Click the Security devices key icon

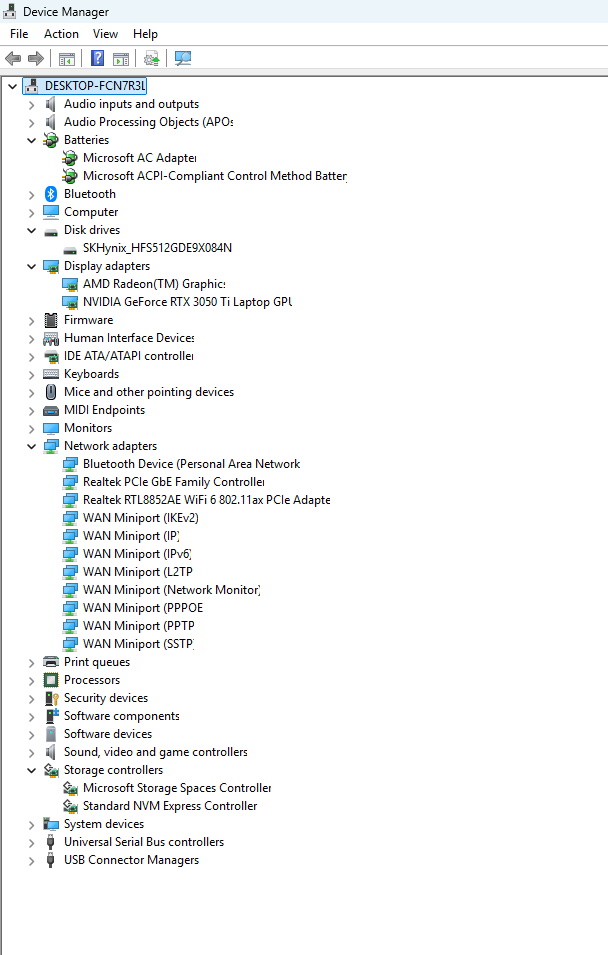click(x=51, y=699)
